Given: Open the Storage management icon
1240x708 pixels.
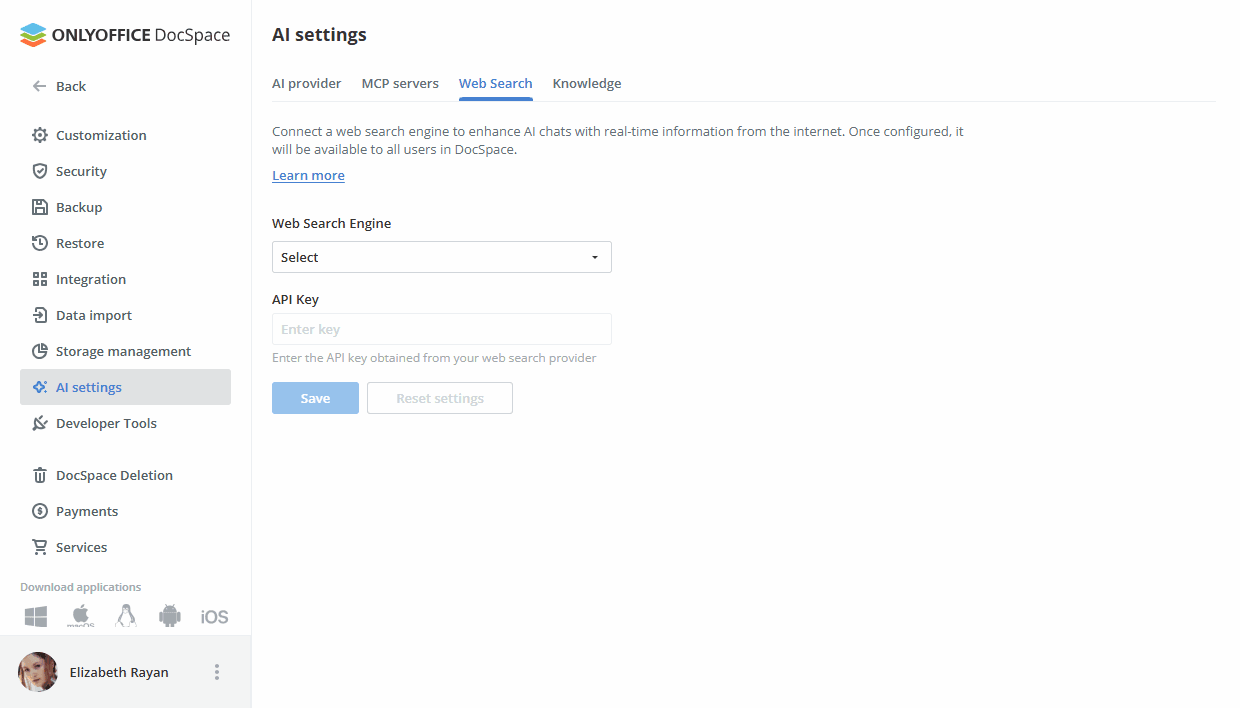Looking at the screenshot, I should (38, 351).
